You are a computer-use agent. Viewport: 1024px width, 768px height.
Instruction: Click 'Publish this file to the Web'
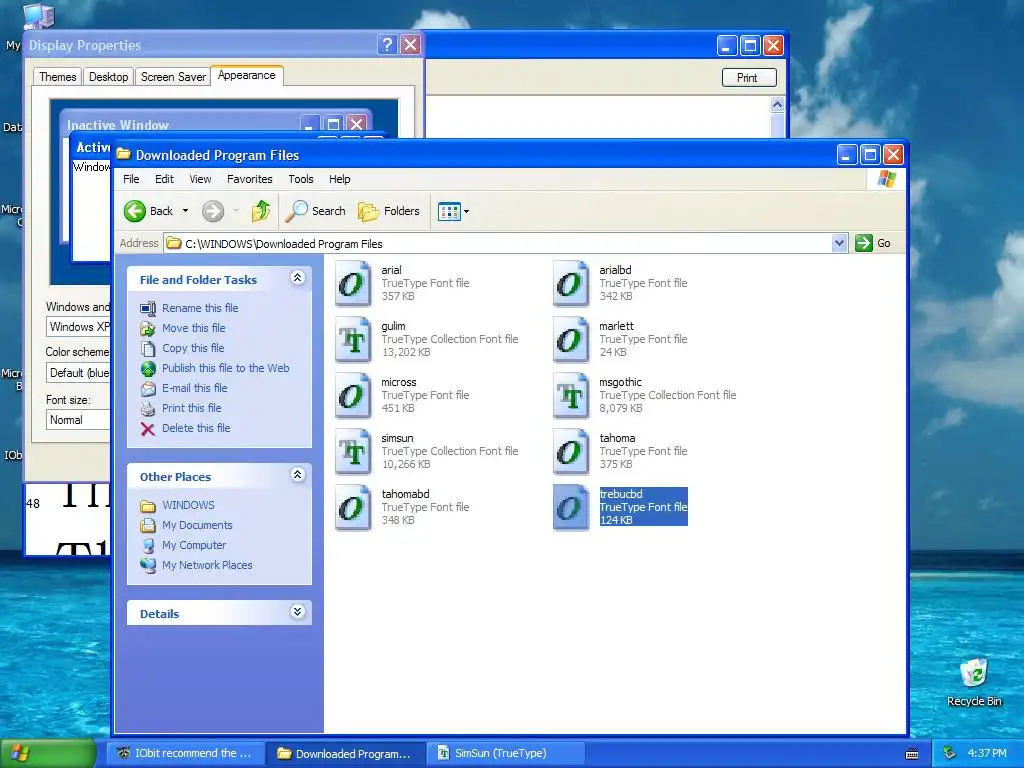(x=225, y=368)
